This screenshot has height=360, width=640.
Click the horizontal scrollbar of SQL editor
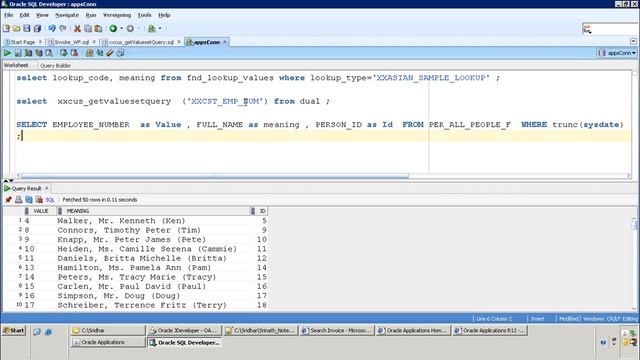(x=215, y=176)
